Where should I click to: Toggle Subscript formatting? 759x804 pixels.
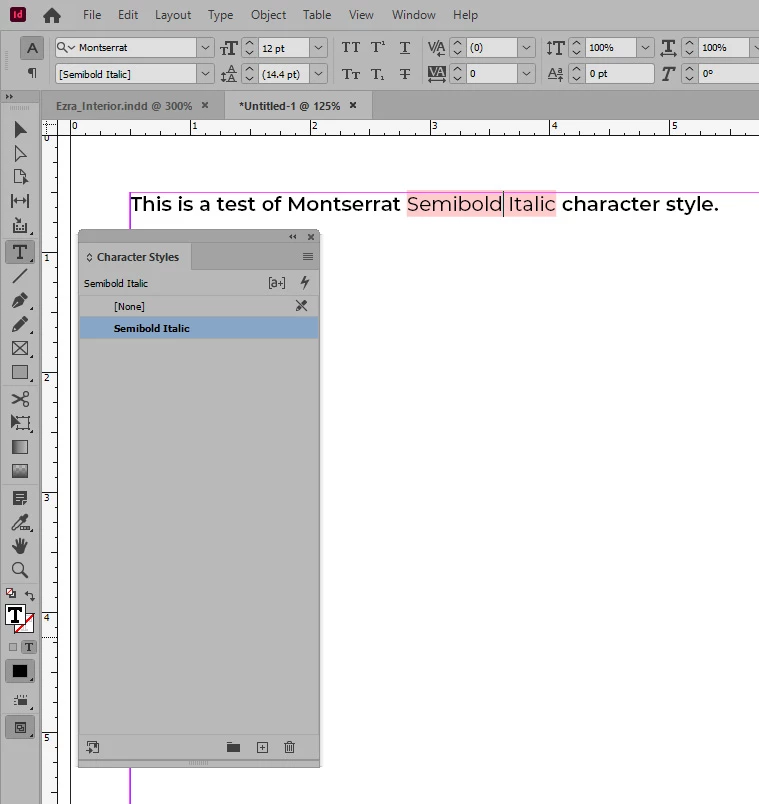click(x=378, y=75)
